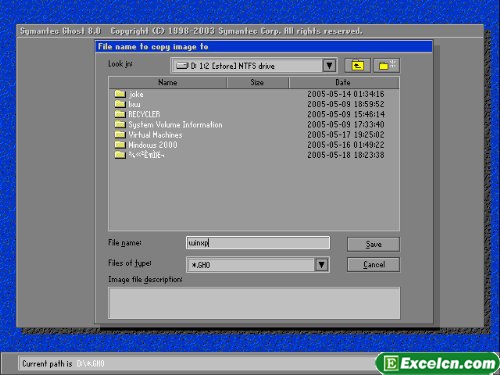Sort list by Size column header
The width and height of the screenshot is (500, 375).
point(257,82)
